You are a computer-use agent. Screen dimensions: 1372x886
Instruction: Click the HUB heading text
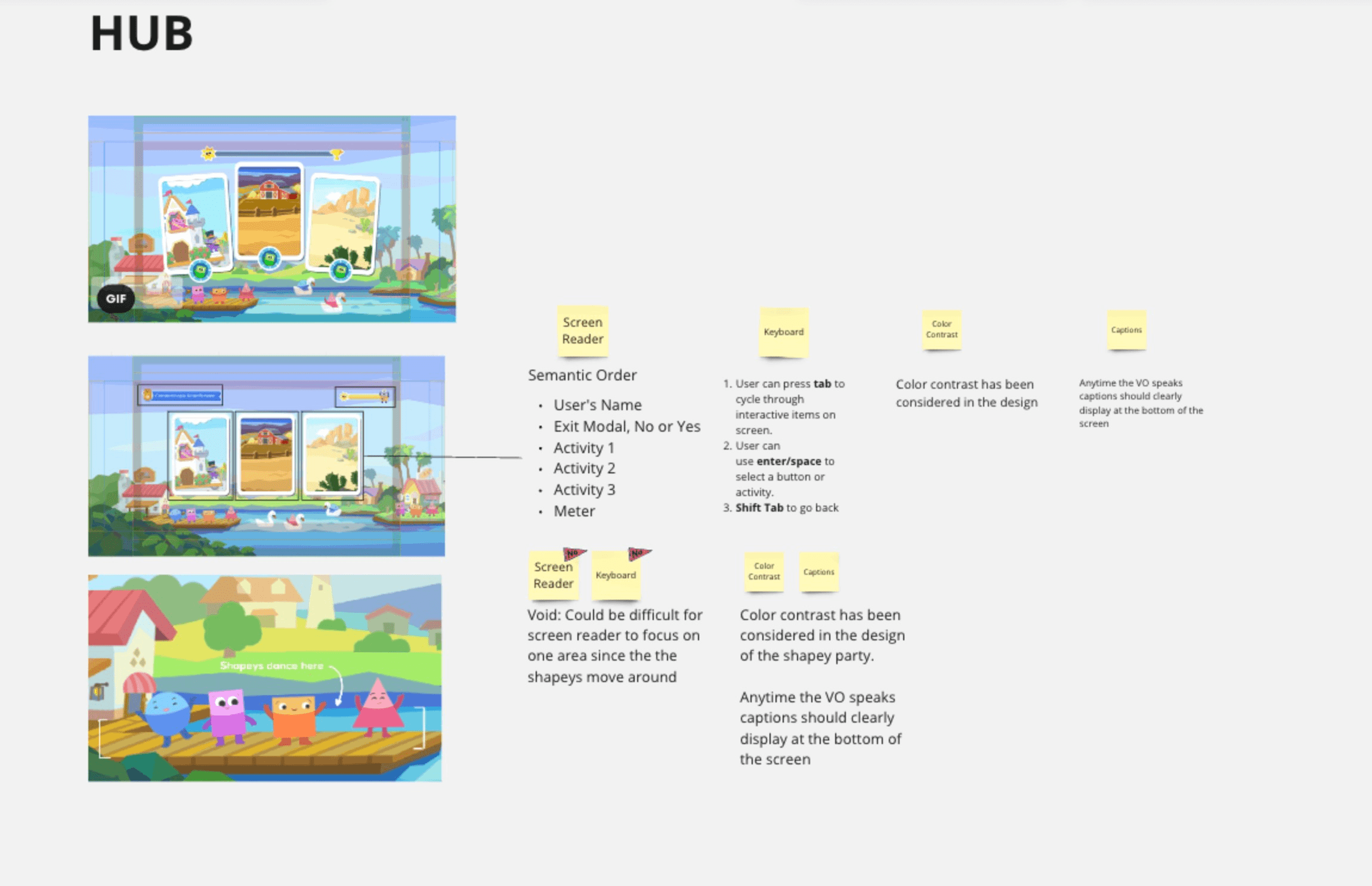click(x=142, y=33)
